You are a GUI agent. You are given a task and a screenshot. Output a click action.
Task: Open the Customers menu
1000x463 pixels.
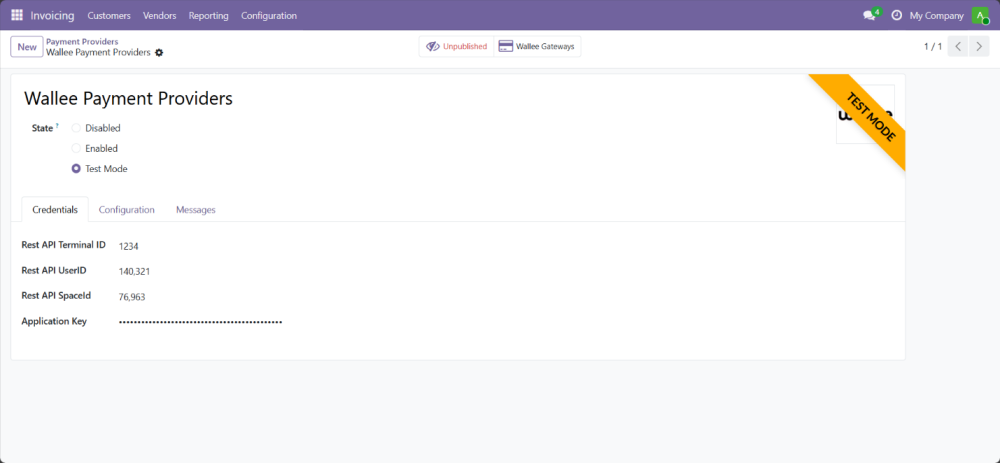tap(109, 15)
